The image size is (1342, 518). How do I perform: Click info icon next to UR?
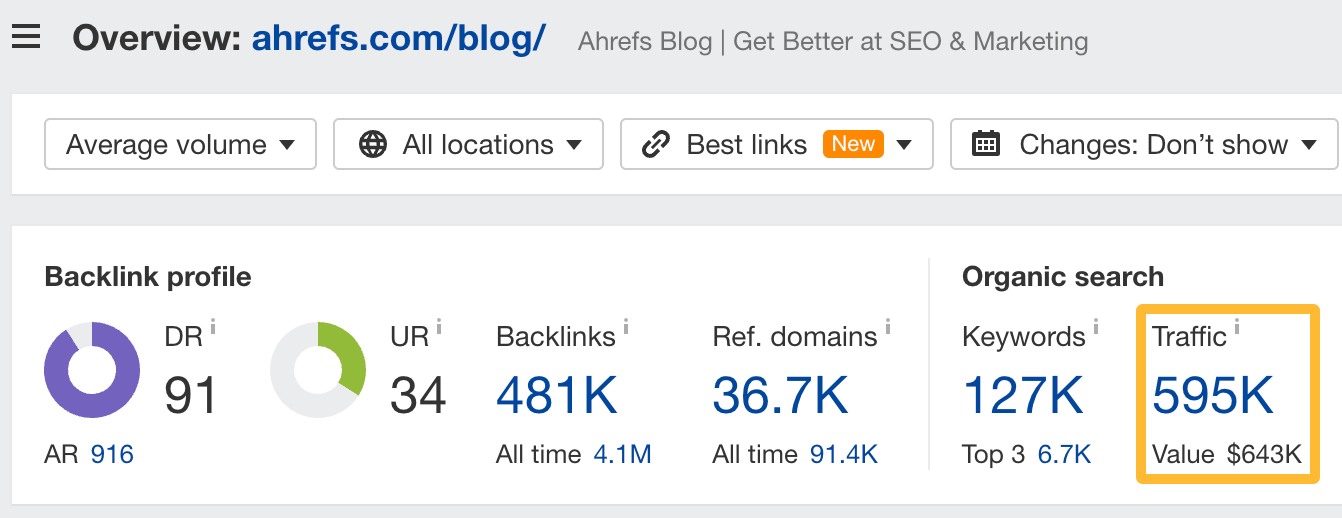tap(439, 326)
